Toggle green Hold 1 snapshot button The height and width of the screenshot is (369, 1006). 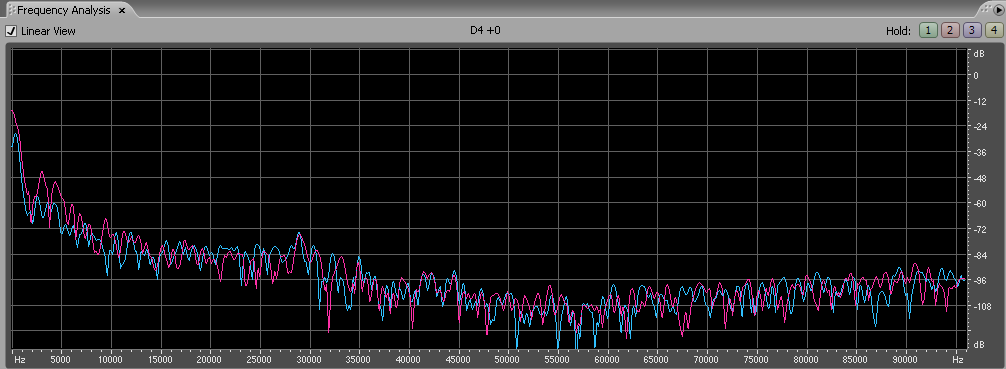[x=928, y=30]
